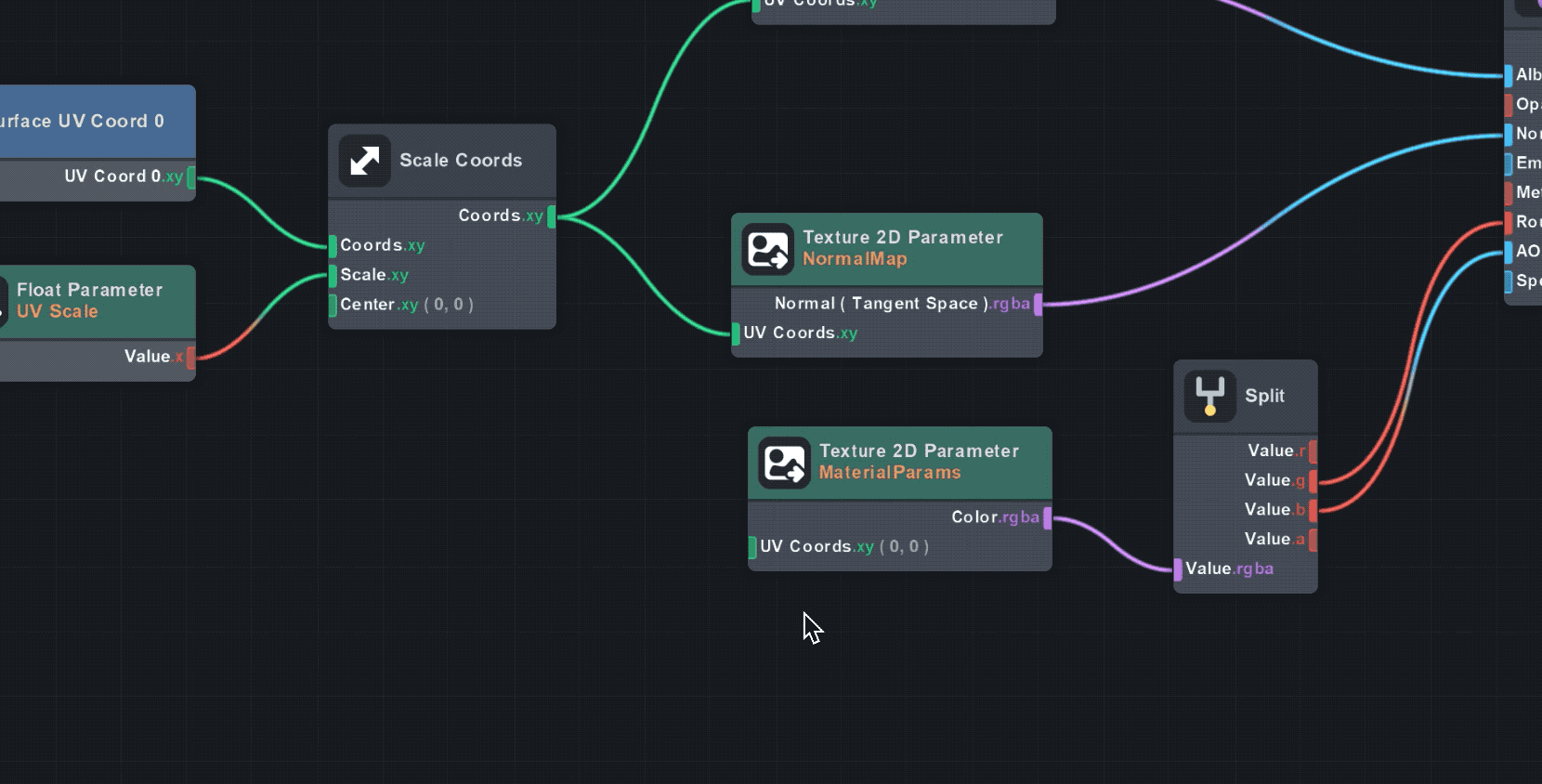Select the Float Parameter UV Scale node
Image resolution: width=1542 pixels, height=784 pixels.
[90, 301]
